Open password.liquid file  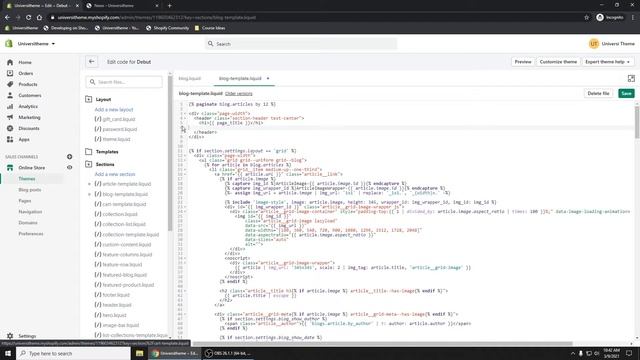pyautogui.click(x=120, y=129)
